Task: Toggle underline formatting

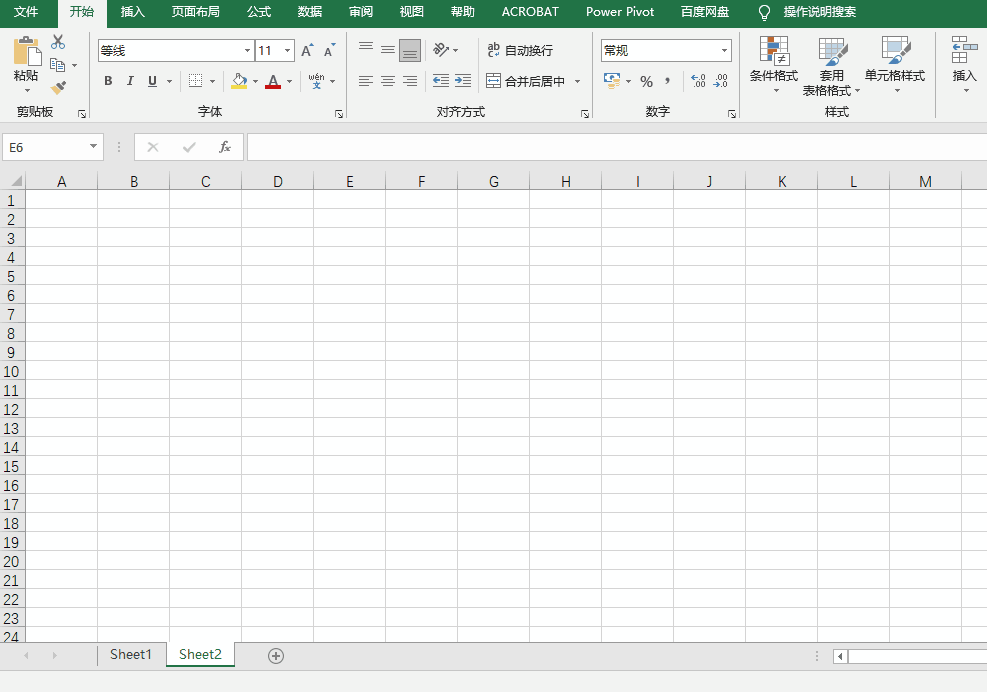Action: point(152,81)
